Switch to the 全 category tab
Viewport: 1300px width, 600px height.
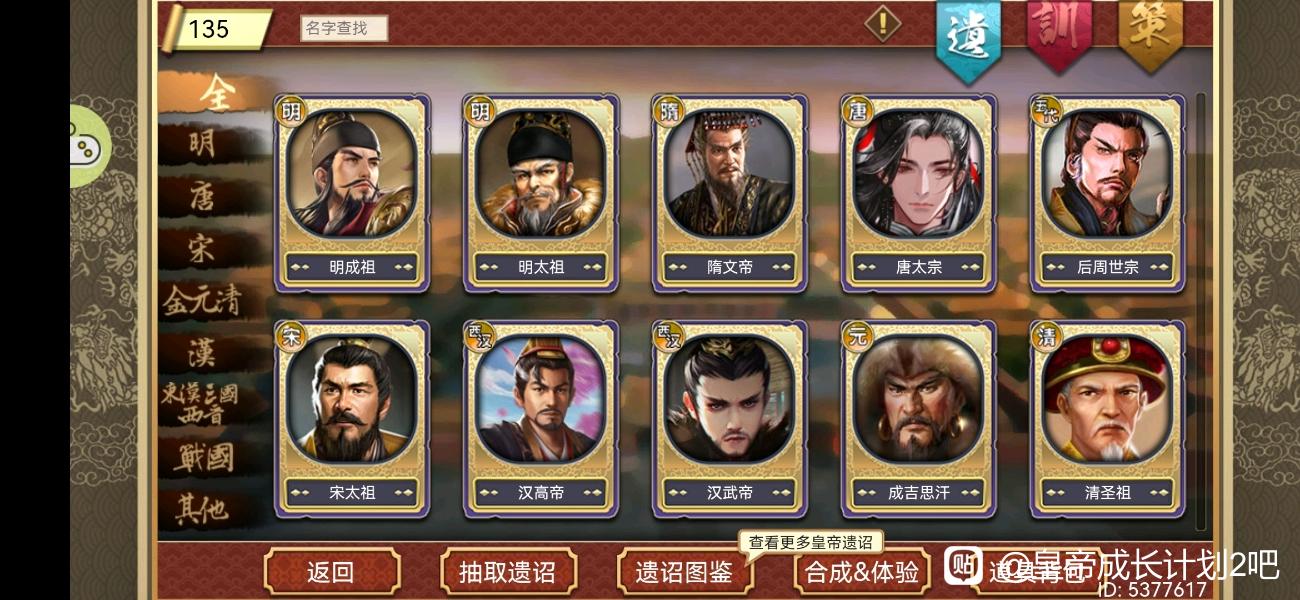click(214, 93)
